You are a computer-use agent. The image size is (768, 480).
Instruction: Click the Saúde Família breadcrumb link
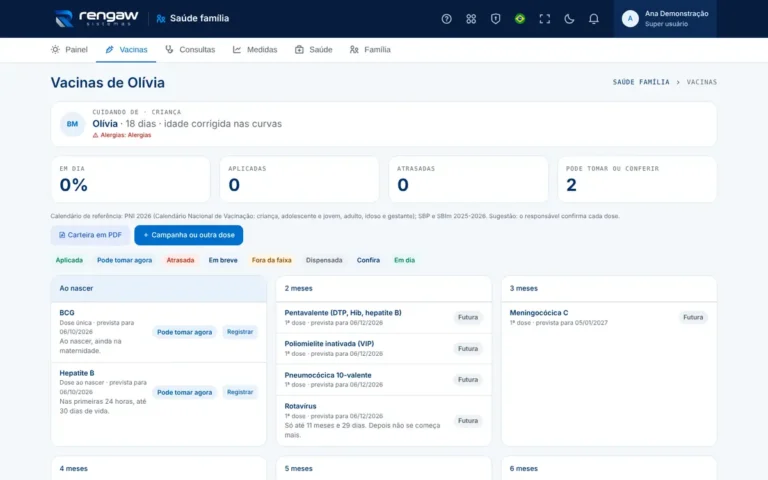(x=641, y=82)
